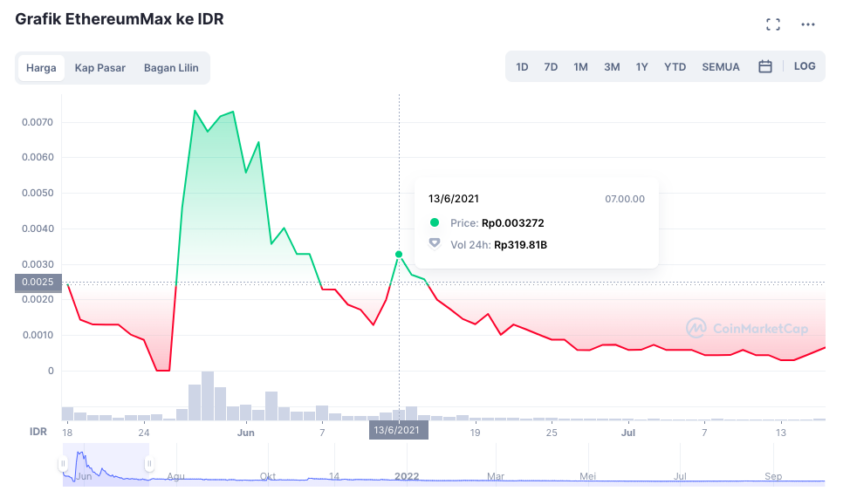
Task: Click the green price point marker
Action: (x=399, y=254)
